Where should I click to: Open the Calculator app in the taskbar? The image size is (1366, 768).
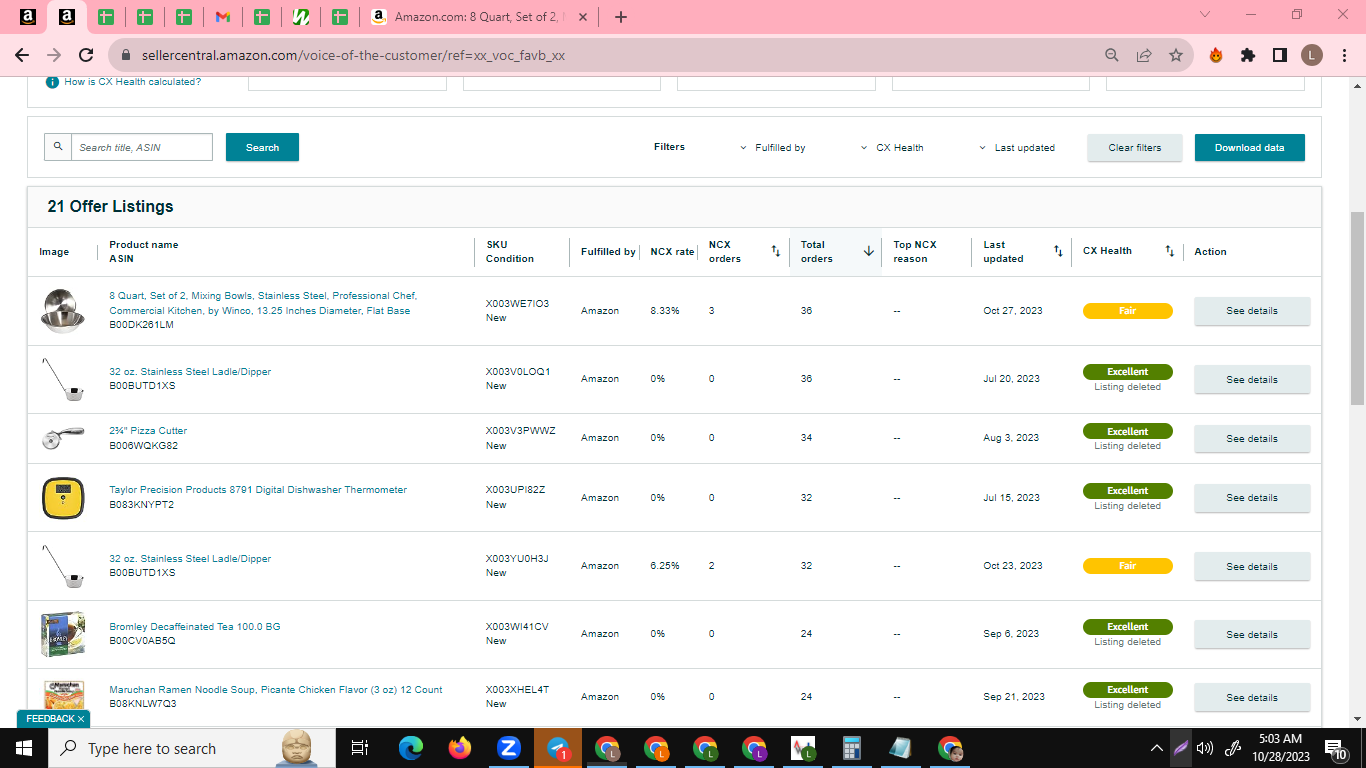852,748
